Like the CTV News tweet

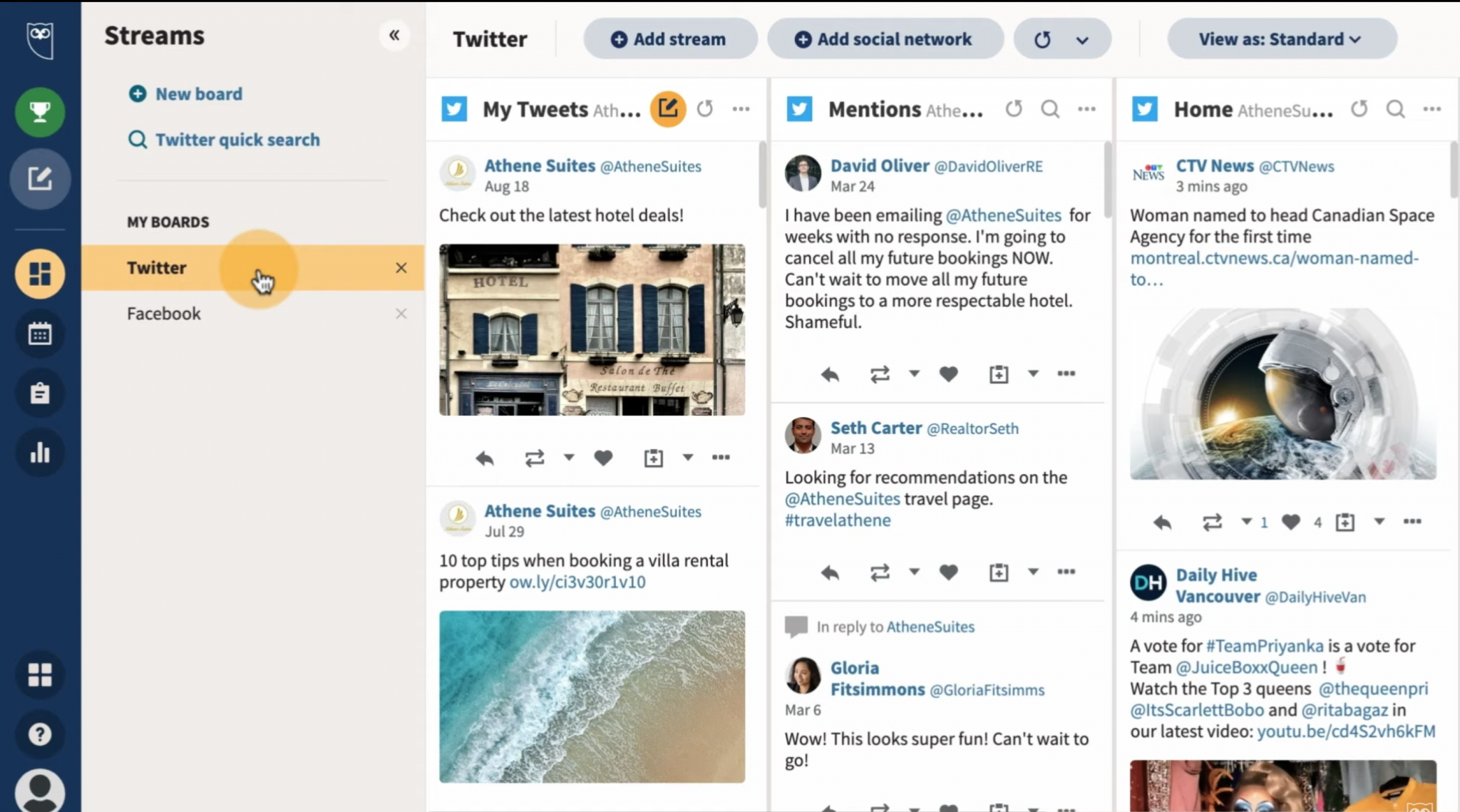point(1290,523)
